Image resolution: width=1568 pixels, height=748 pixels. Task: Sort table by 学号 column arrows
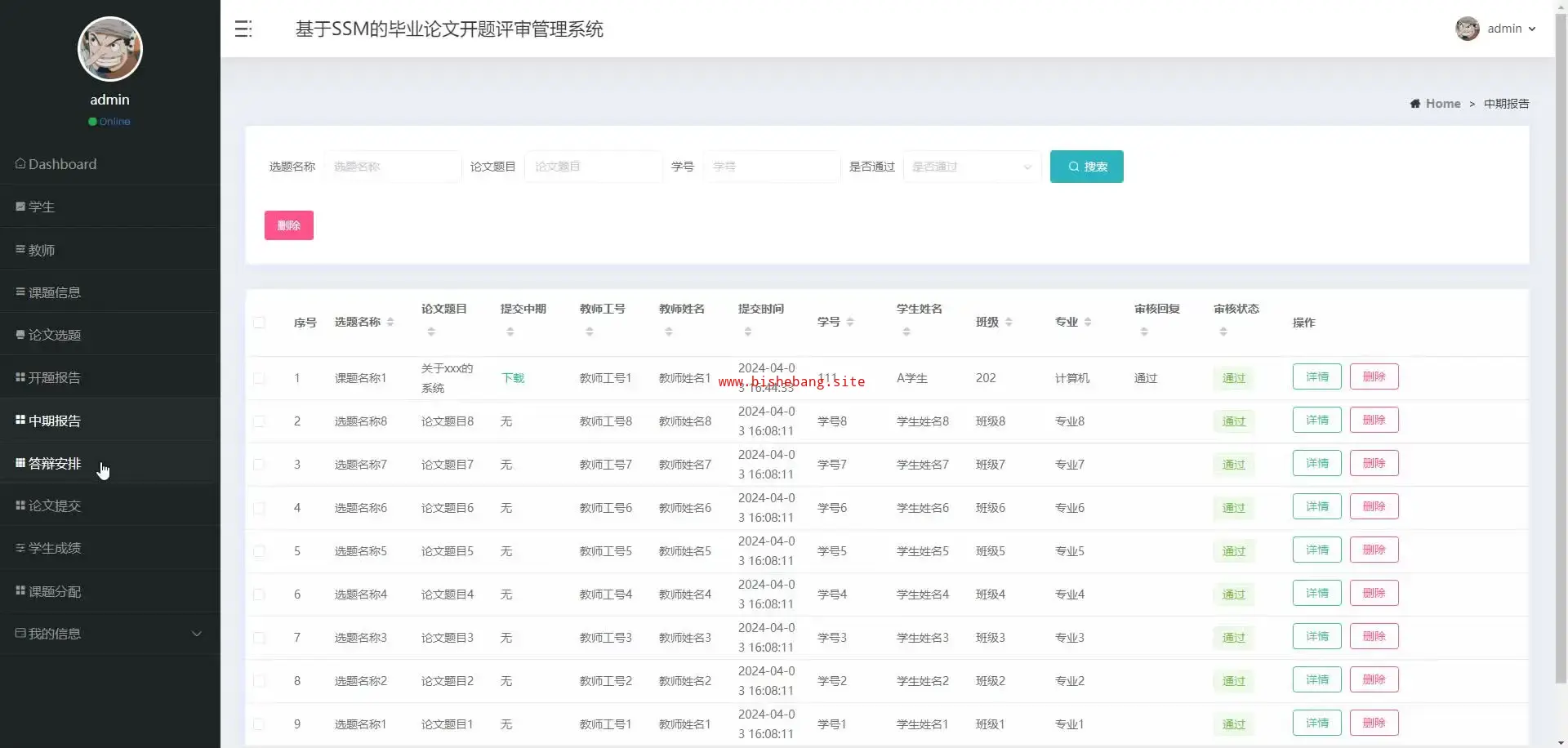pos(850,323)
